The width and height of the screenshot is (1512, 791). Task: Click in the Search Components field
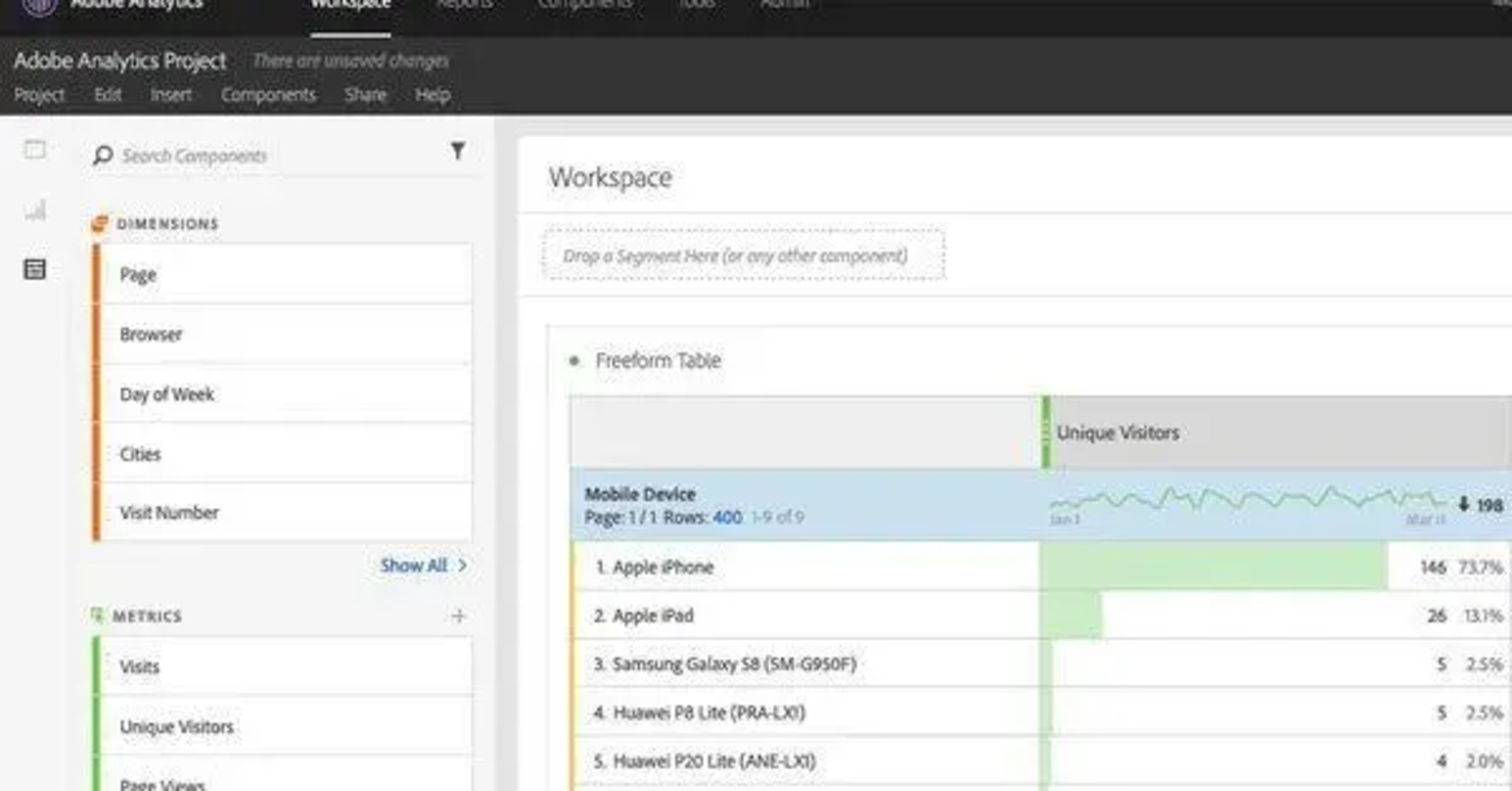(276, 156)
